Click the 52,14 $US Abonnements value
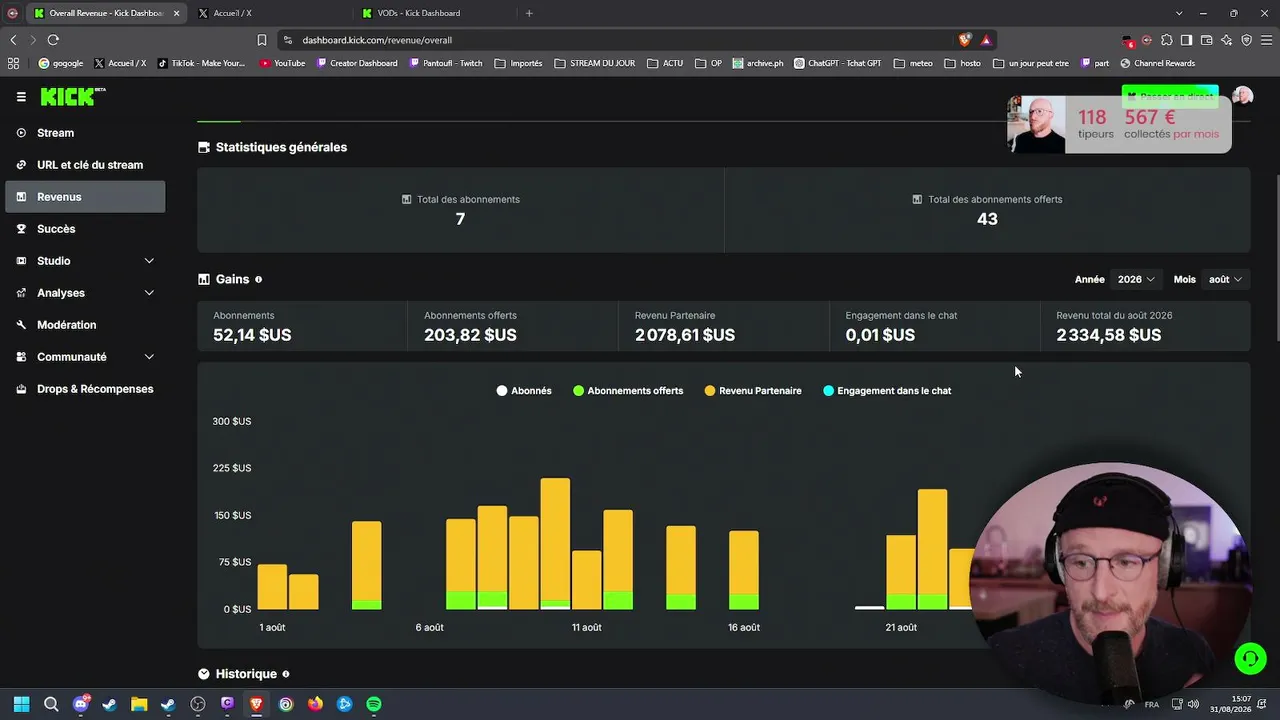 (x=252, y=335)
